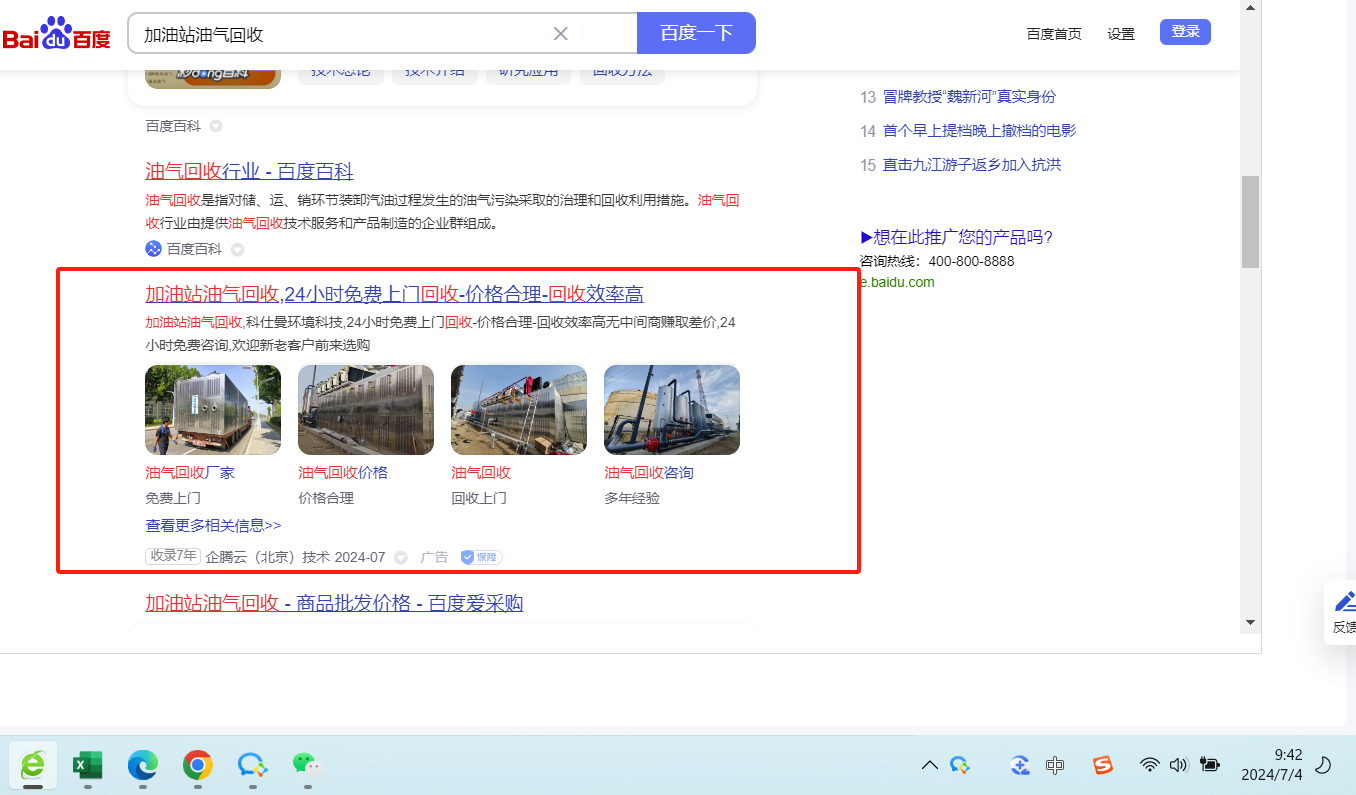Click the 油气回收厂家 truck thumbnail image
The width and height of the screenshot is (1356, 795).
(x=213, y=410)
